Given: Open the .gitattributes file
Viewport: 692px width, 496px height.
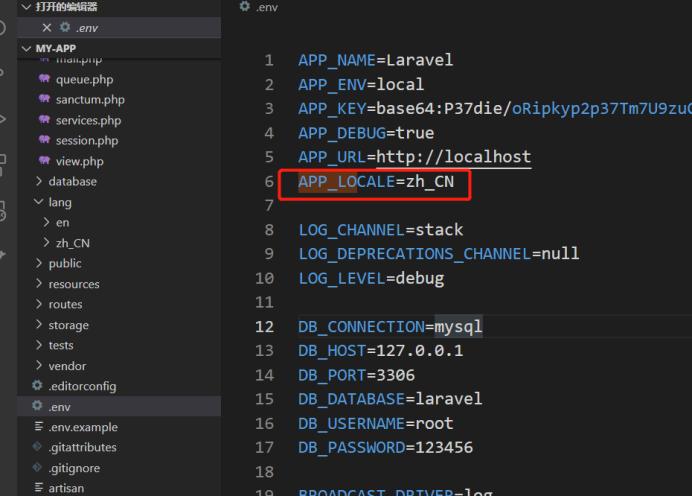Looking at the screenshot, I should coord(83,447).
